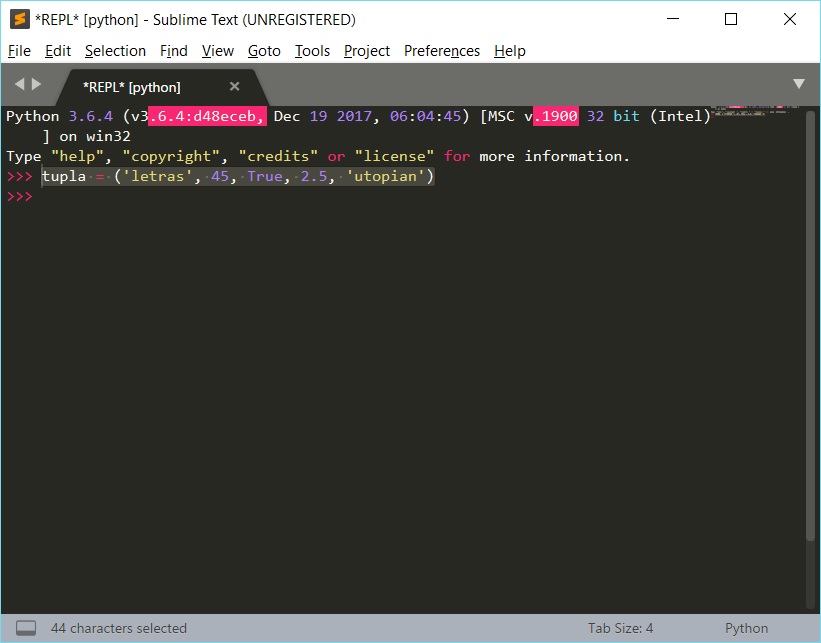Viewport: 821px width, 643px height.
Task: Open the Project menu
Action: point(367,51)
